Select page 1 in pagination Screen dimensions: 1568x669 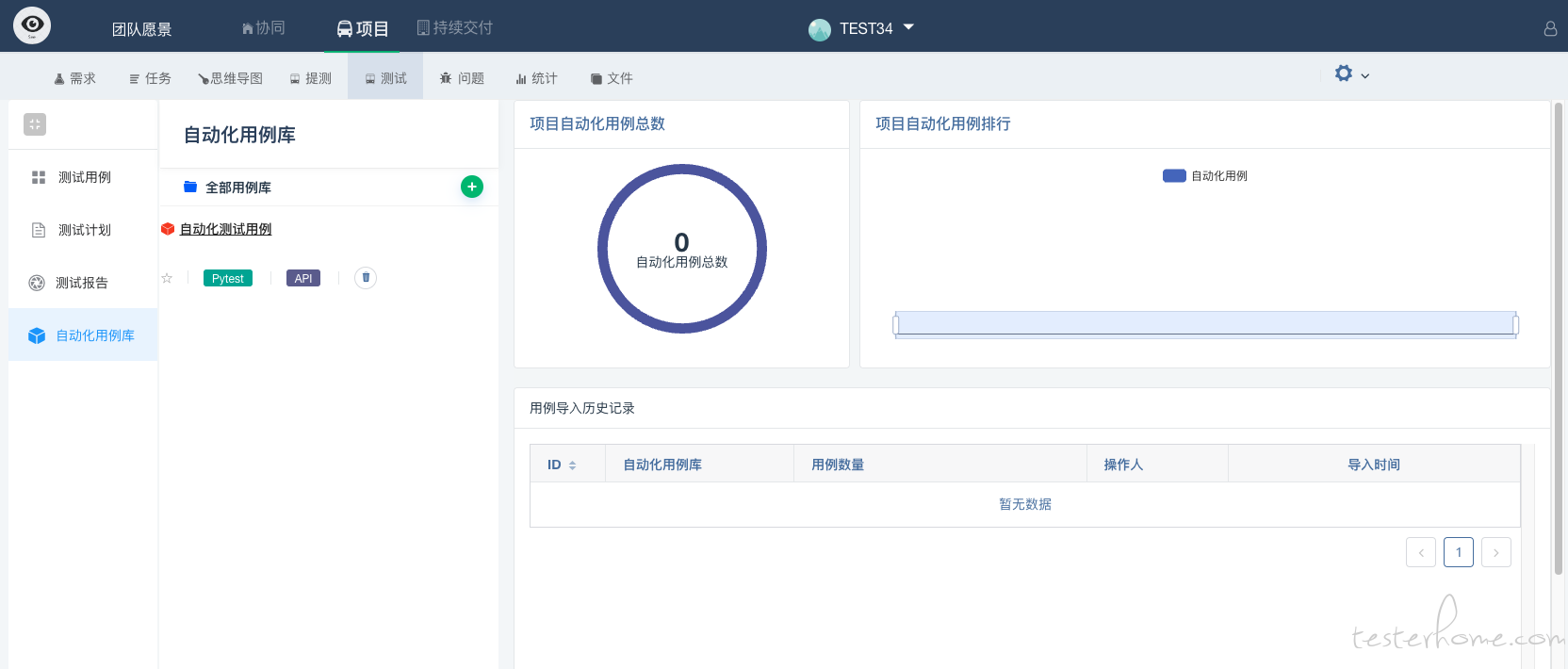(x=1459, y=552)
